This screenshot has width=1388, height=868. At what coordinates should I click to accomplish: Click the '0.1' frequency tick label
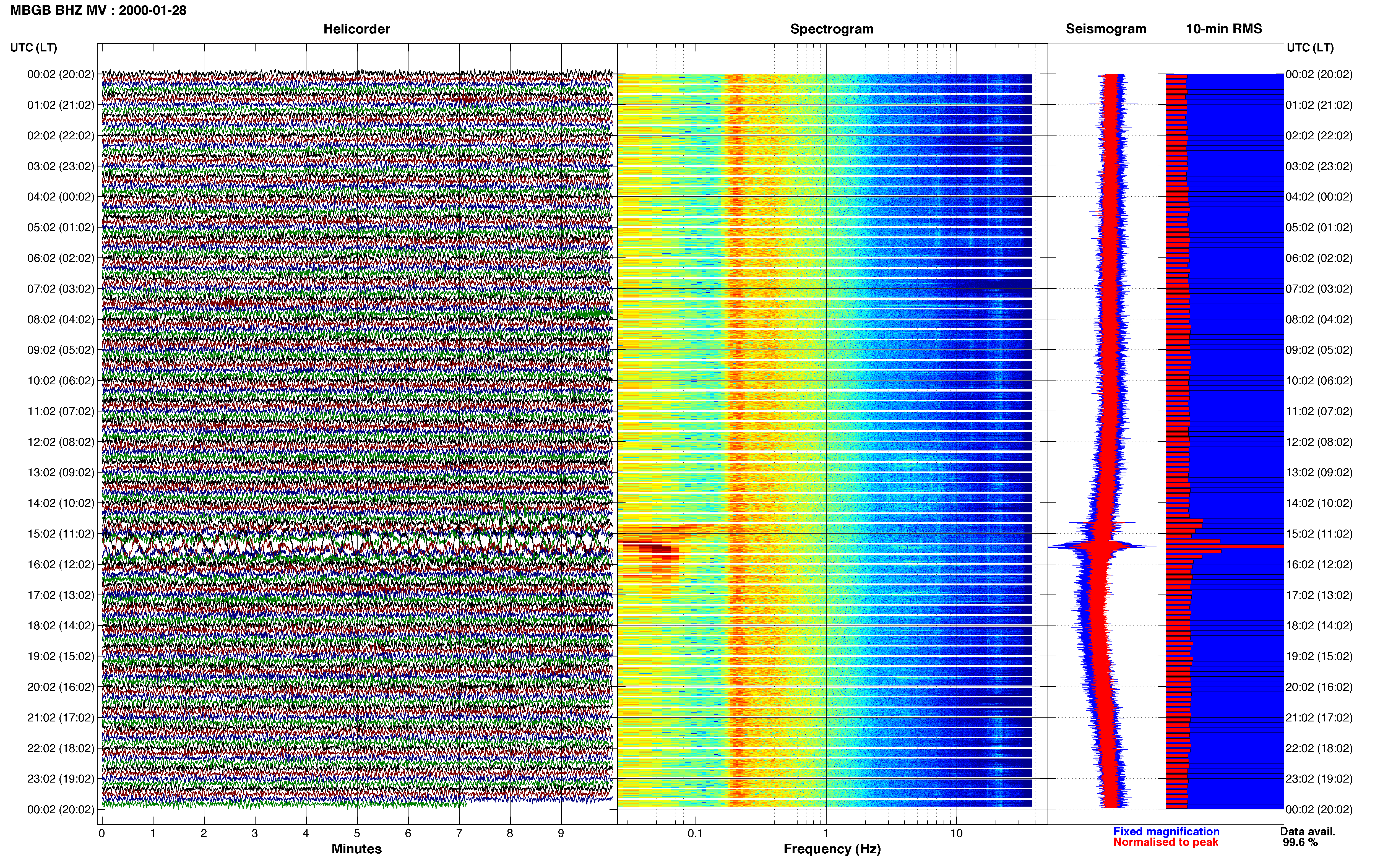[x=695, y=833]
